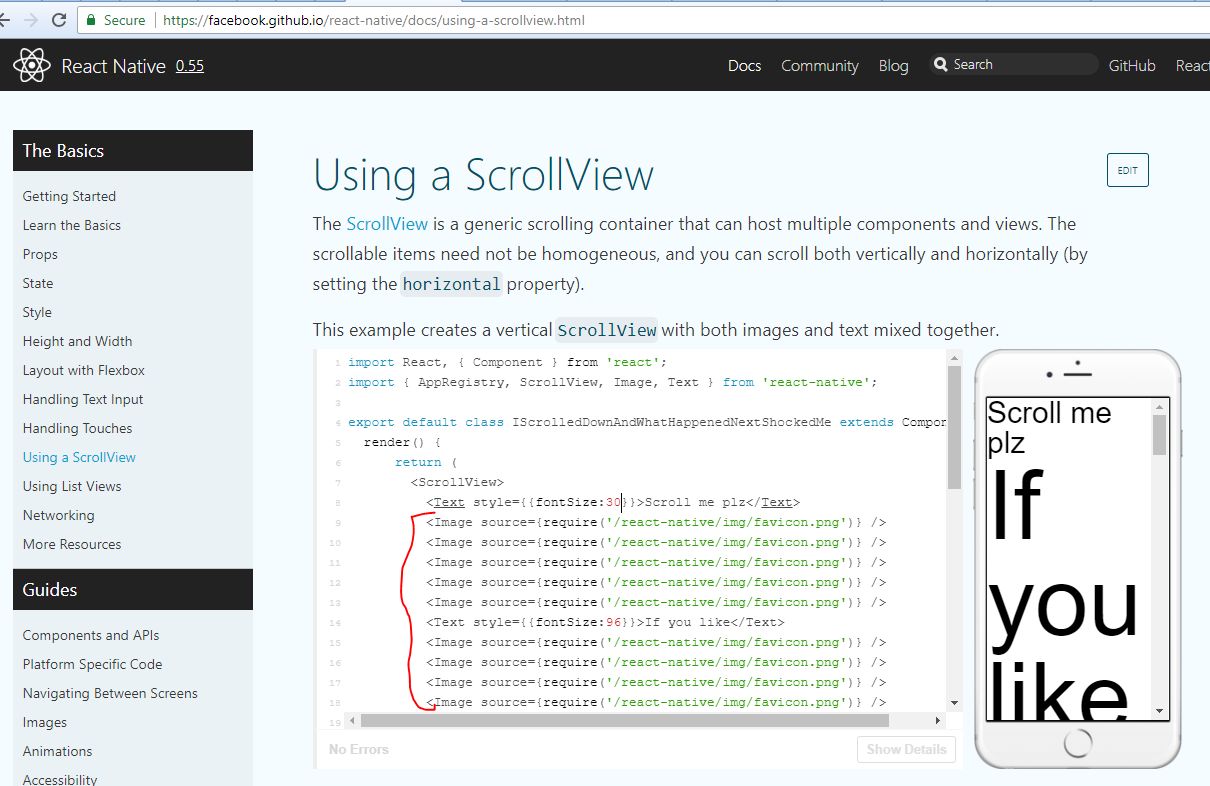Open the Blog page from the navbar
This screenshot has width=1210, height=786.
(893, 65)
